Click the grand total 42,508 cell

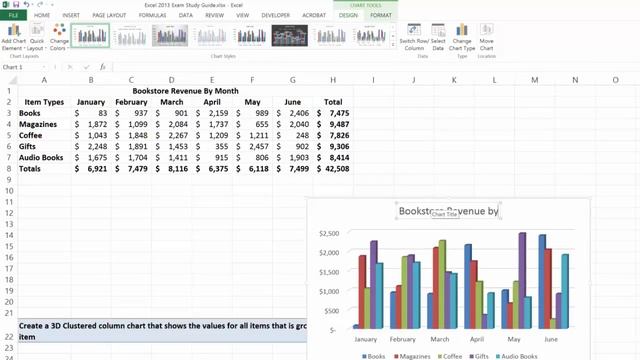(333, 169)
